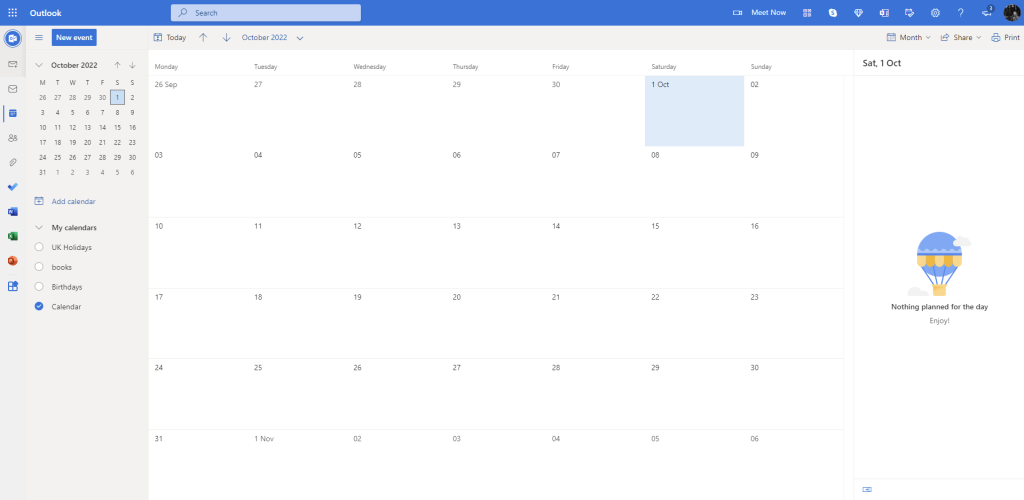This screenshot has width=1024, height=500.
Task: Select 26 Sep cell in month grid
Action: click(x=198, y=111)
